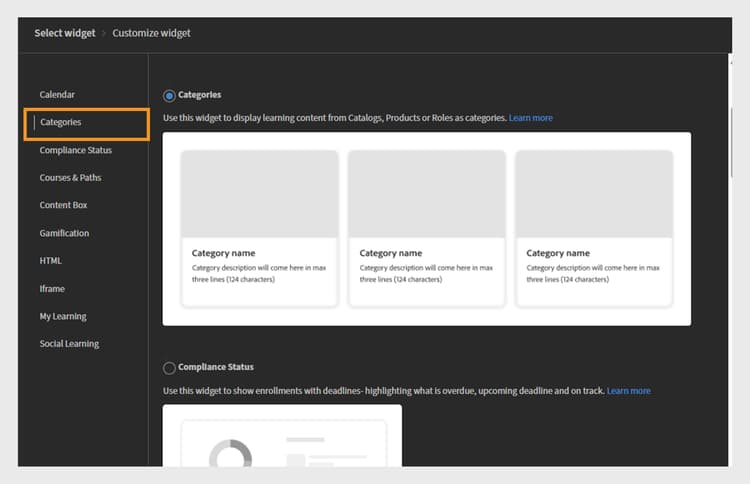Viewport: 750px width, 484px height.
Task: Choose Content Box from the sidebar
Action: [x=63, y=205]
